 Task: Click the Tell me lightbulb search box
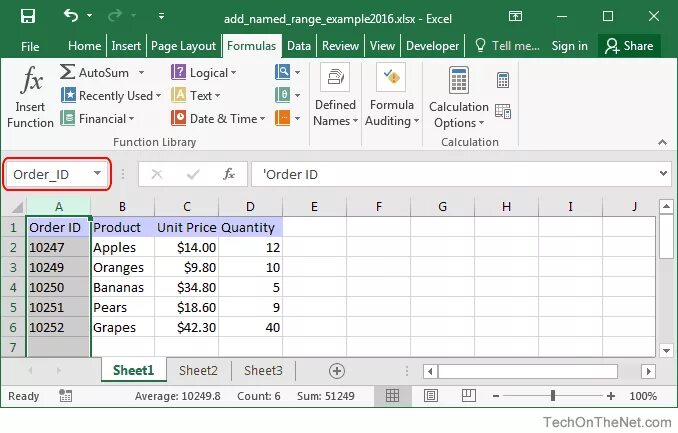click(x=507, y=46)
